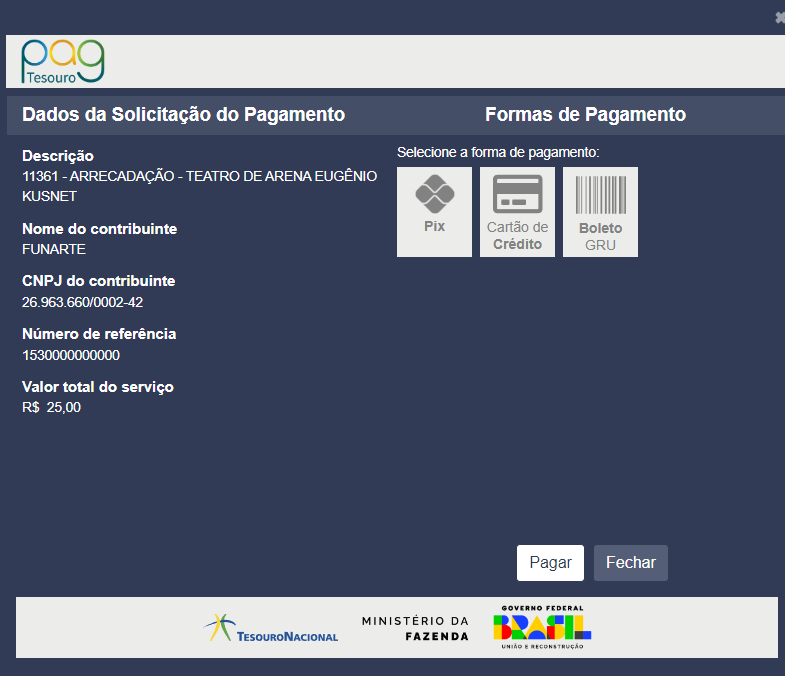Viewport: 785px width, 676px height.
Task: Click the Ministério da Fazenda logo
Action: (x=415, y=628)
